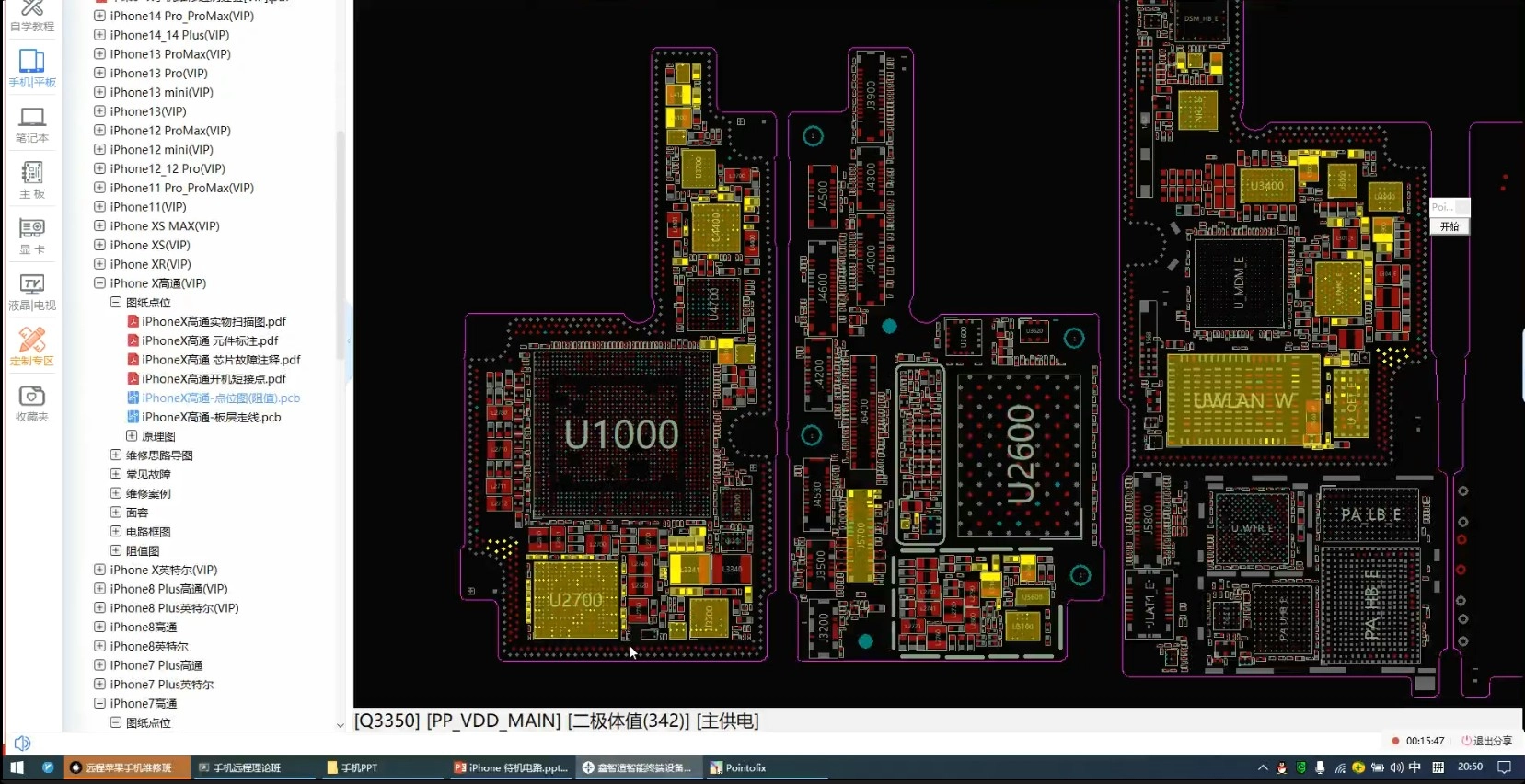Viewport: 1525px width, 784px height.
Task: Open the 液晶|电视 LCD TV category
Action: pyautogui.click(x=32, y=292)
